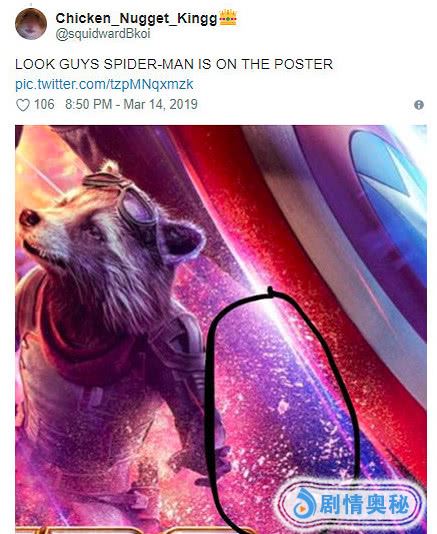This screenshot has width=437, height=534.
Task: Open the pic.twitter.com/tzpMNqxmzk link
Action: click(104, 84)
